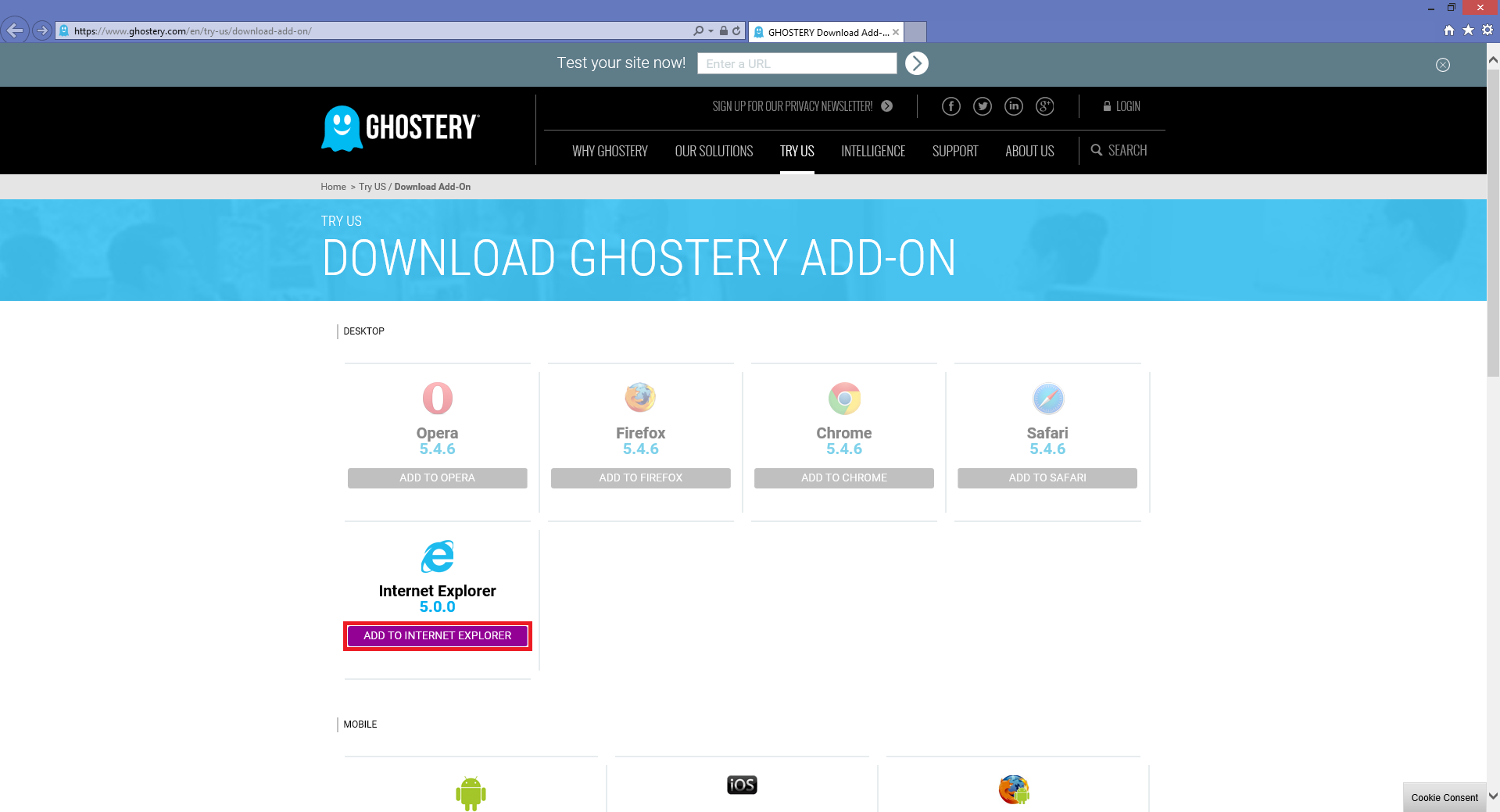Open browser Favorites star icon
This screenshot has height=812, width=1500.
point(1468,30)
